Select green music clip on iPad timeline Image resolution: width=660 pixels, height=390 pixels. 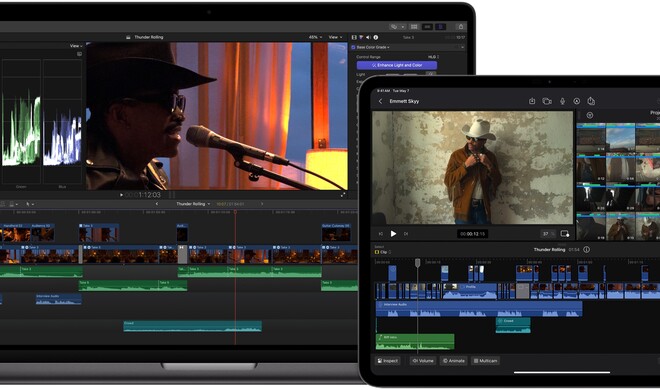click(415, 342)
